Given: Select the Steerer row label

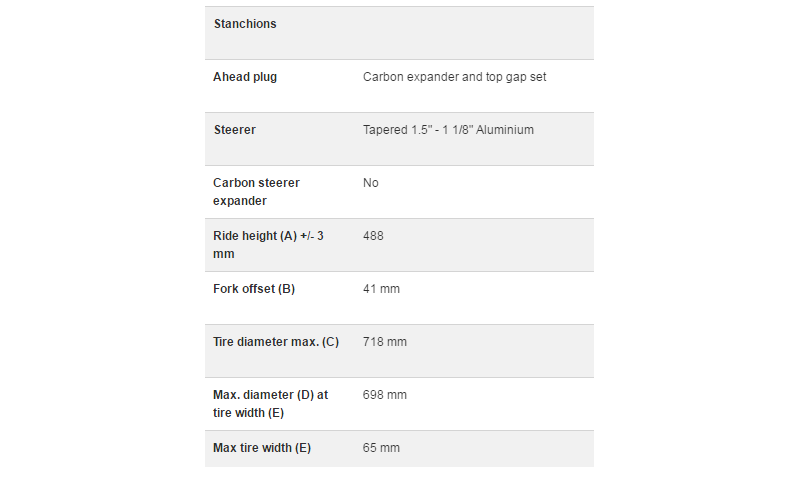Looking at the screenshot, I should point(235,130).
